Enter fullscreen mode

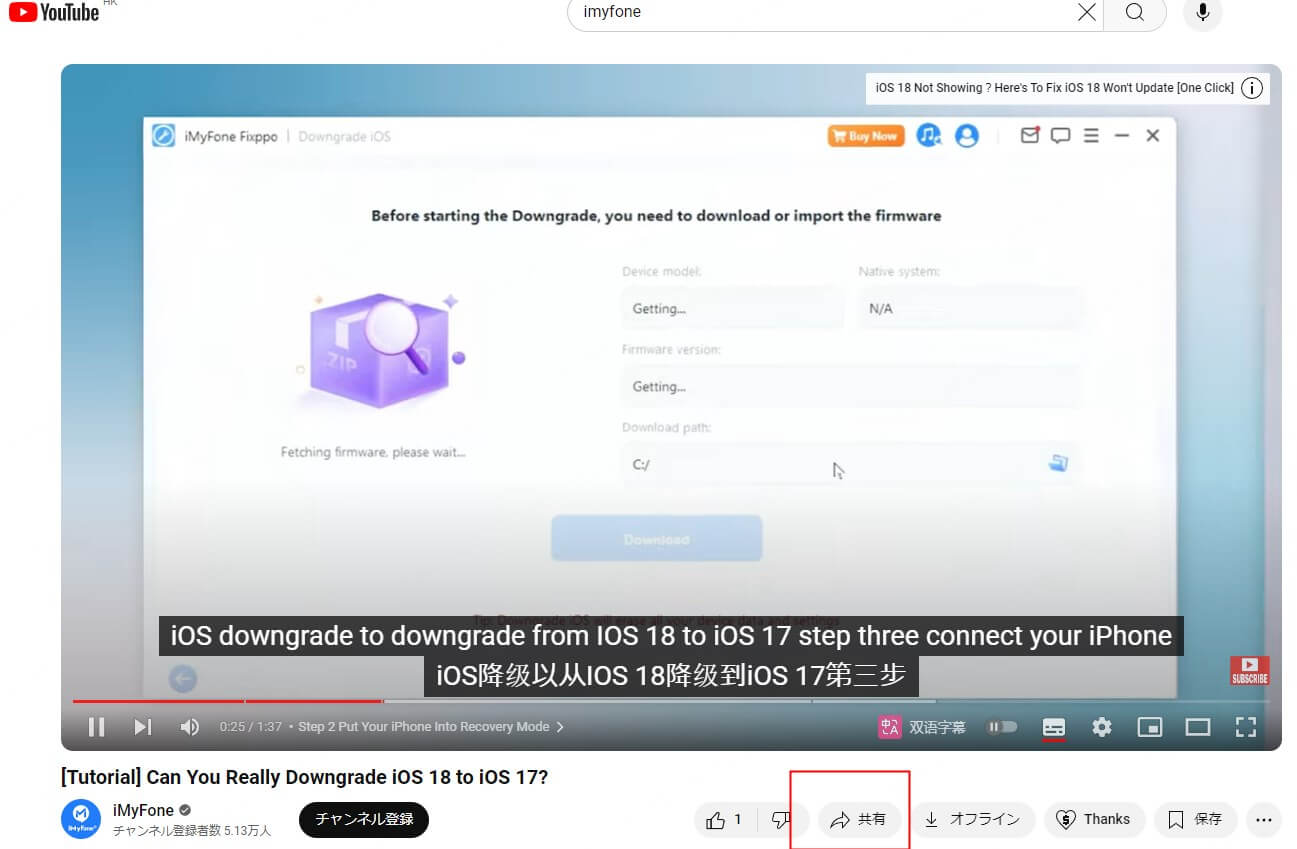[1246, 727]
